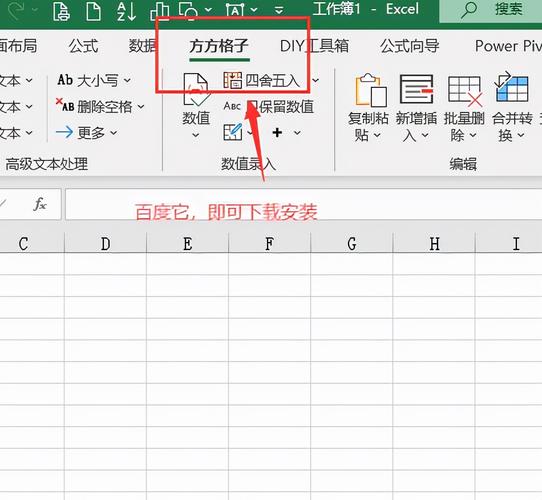The height and width of the screenshot is (500, 542).
Task: Select the 方方格子 tab
Action: (x=219, y=46)
